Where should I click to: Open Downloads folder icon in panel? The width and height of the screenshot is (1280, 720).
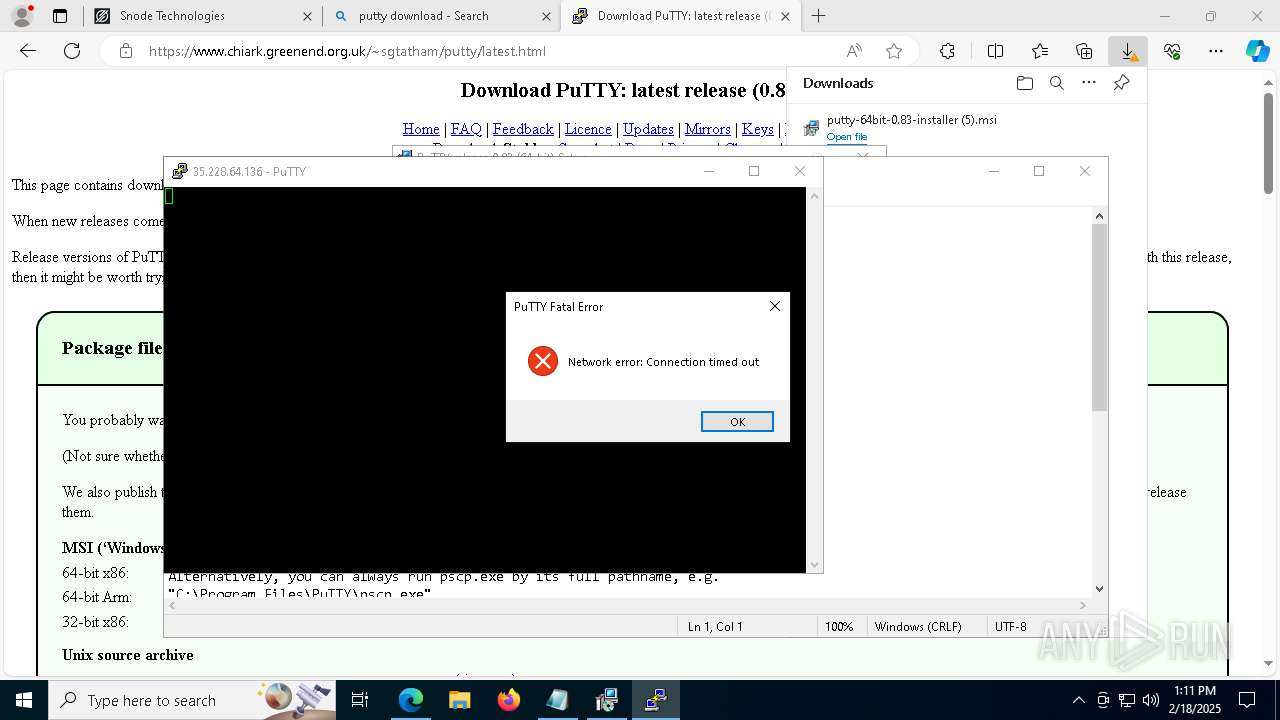pos(1024,83)
